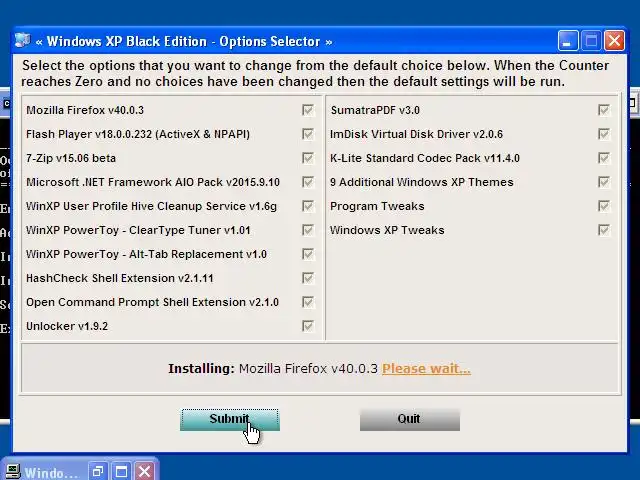Close the minimized 'Windo...' window
The height and width of the screenshot is (480, 640).
(x=144, y=472)
